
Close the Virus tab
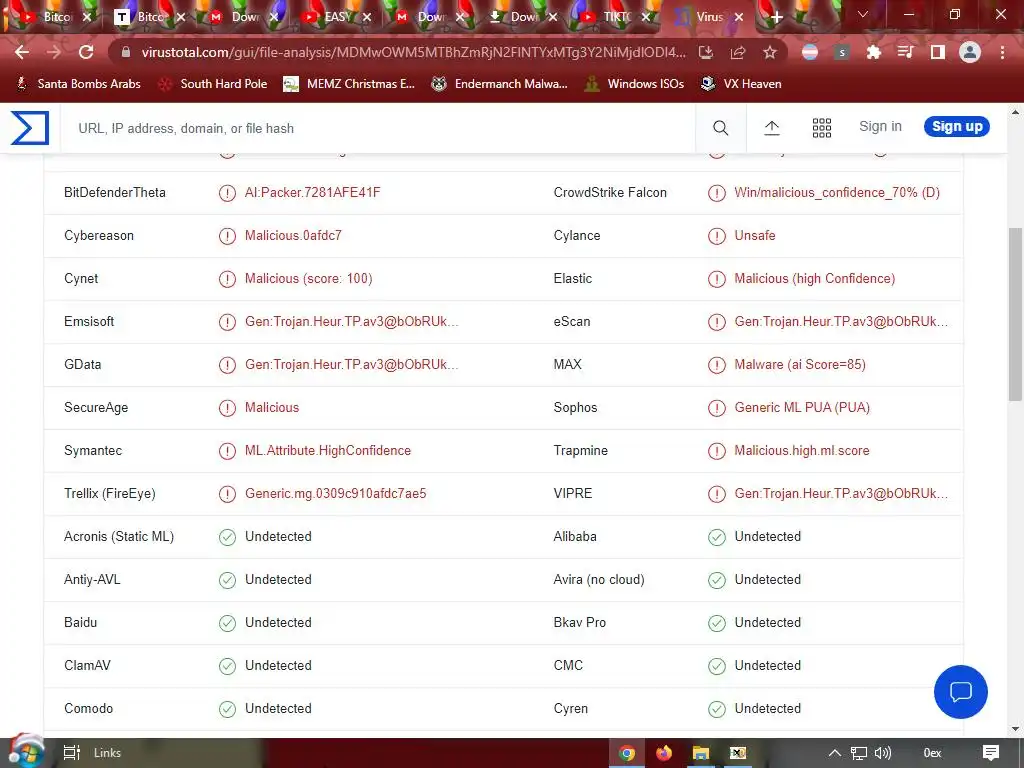739,17
